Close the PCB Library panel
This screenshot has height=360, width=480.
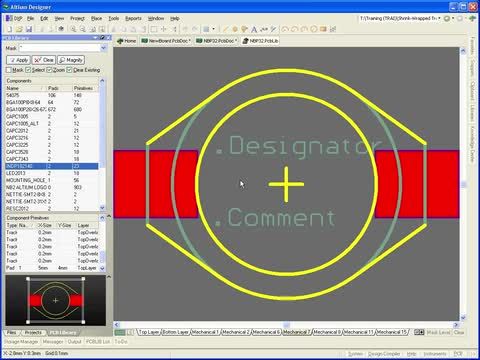click(x=108, y=38)
